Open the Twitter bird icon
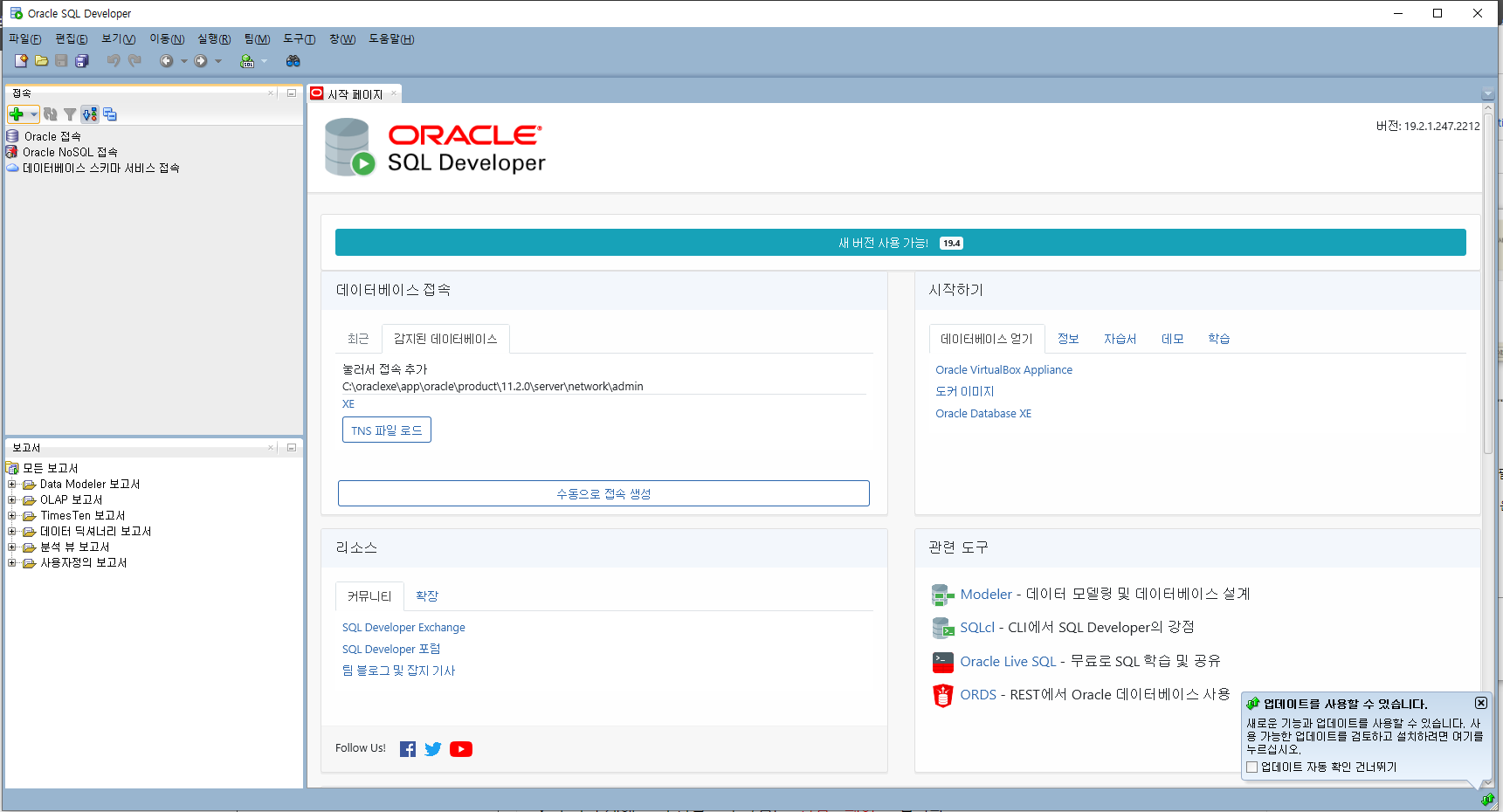1503x812 pixels. pos(433,749)
